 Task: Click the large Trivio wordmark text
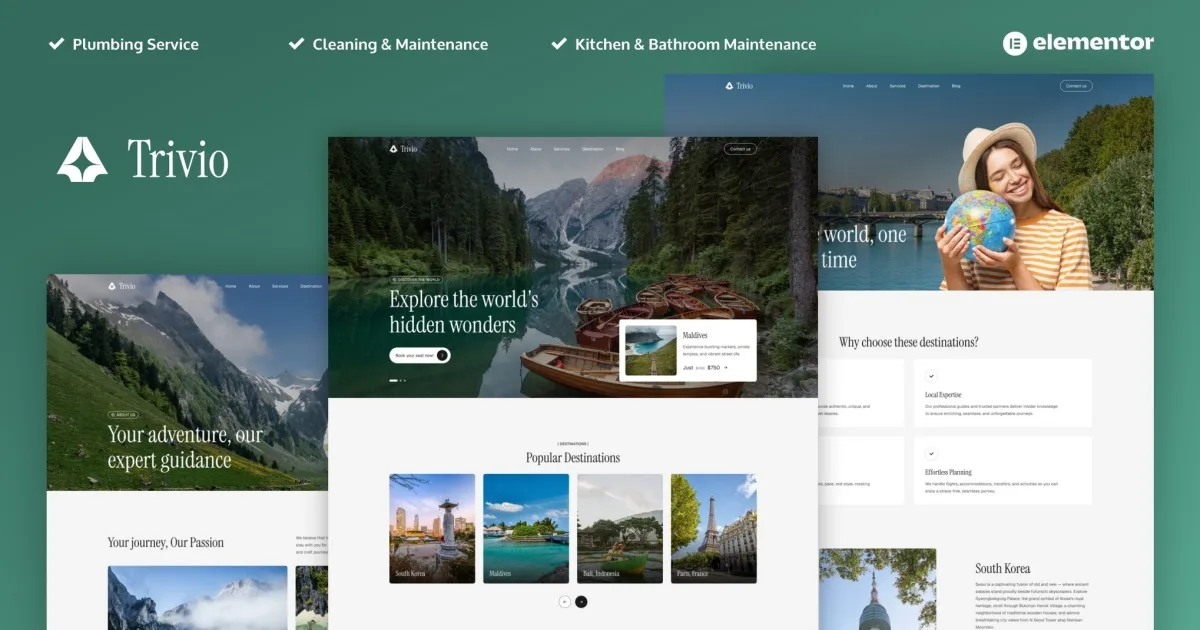tap(178, 160)
